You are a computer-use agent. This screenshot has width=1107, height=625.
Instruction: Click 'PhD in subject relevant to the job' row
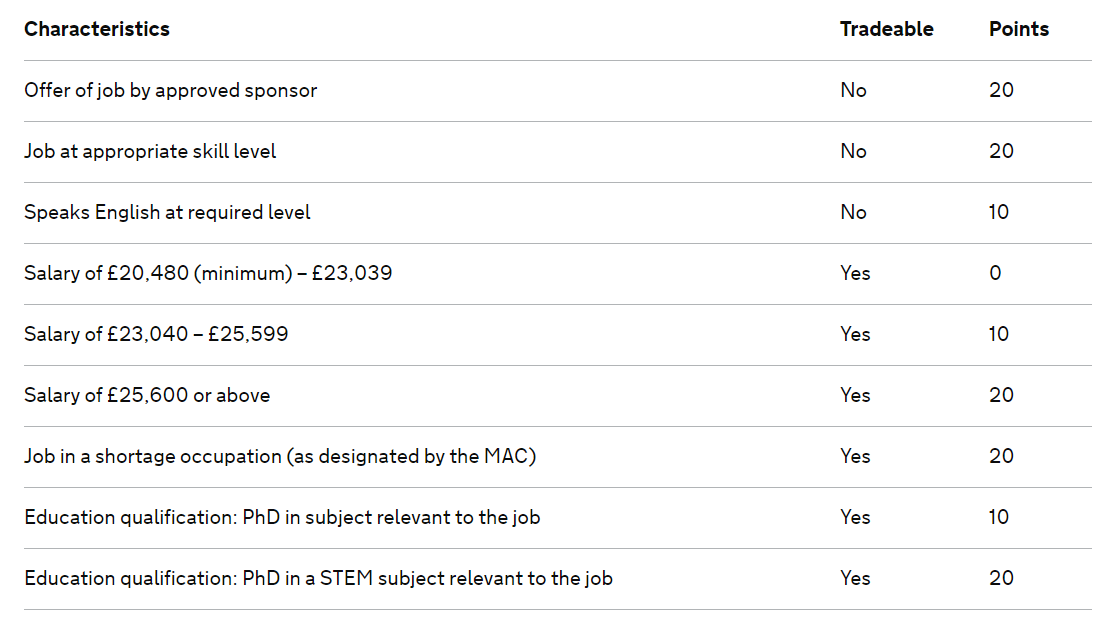click(282, 517)
